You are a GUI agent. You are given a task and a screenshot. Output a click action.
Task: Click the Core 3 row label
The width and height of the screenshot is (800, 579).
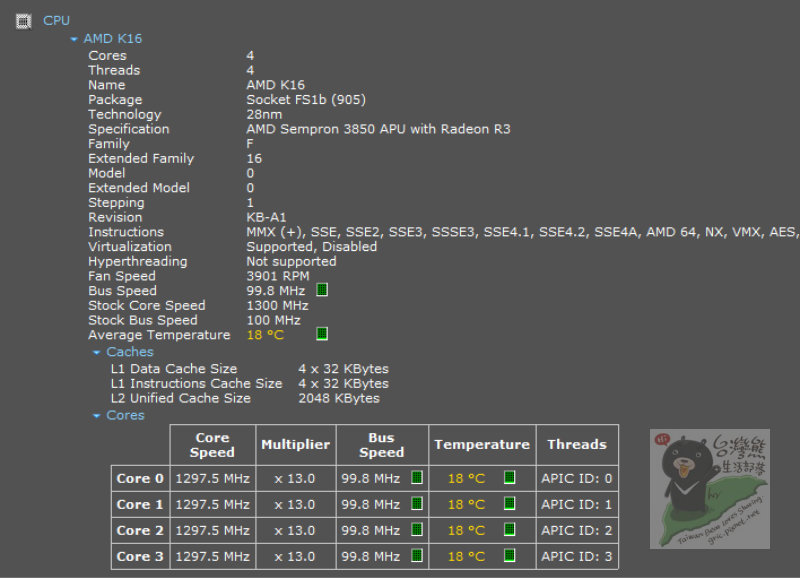(140, 557)
